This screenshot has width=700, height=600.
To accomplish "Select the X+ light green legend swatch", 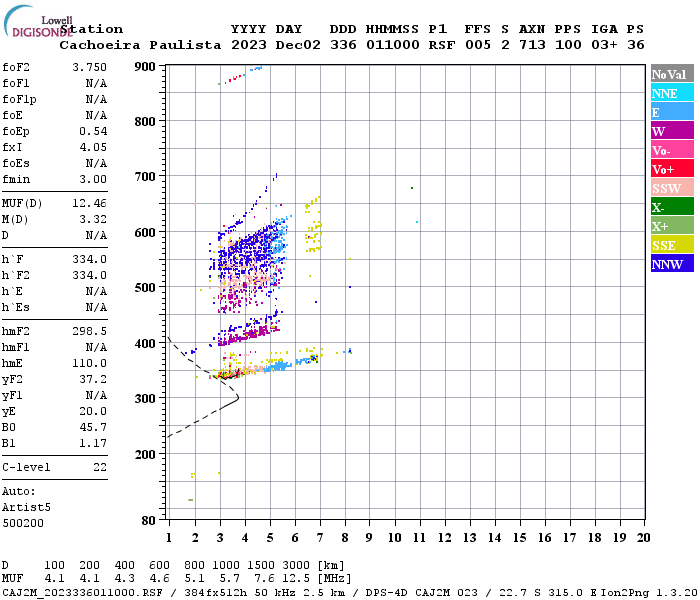I will point(672,225).
